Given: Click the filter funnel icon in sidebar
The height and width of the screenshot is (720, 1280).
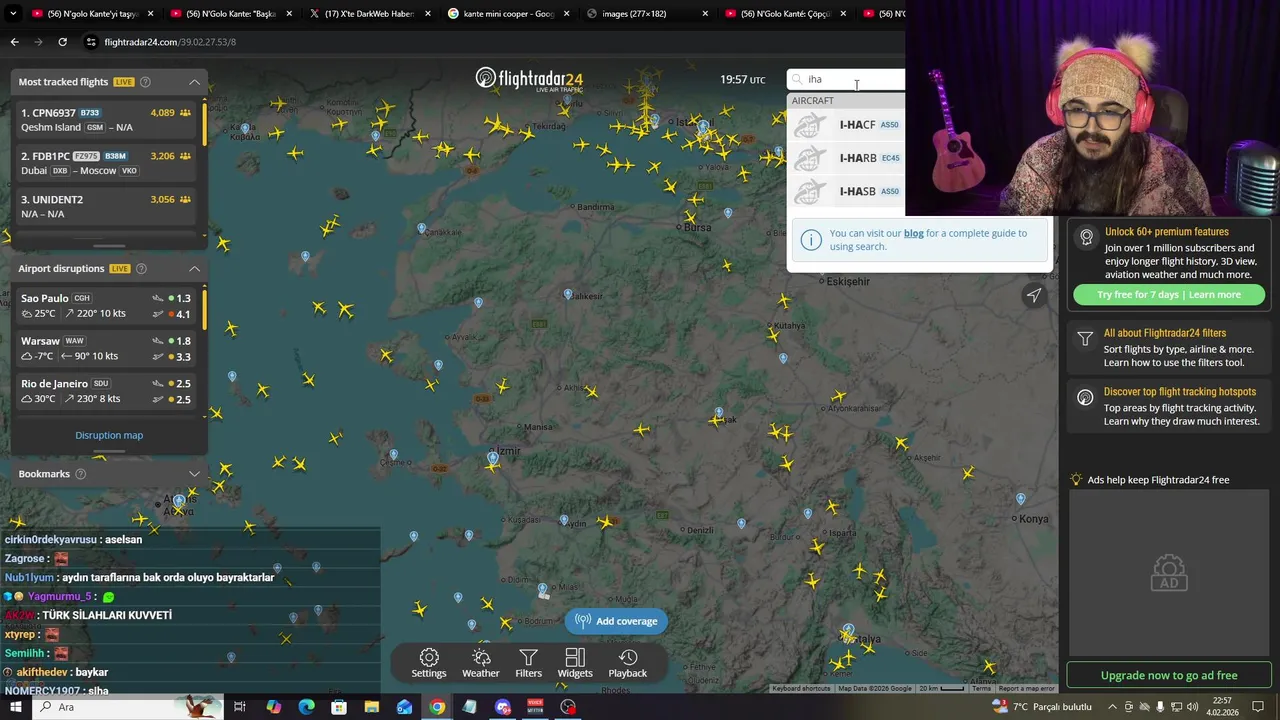Looking at the screenshot, I should [1085, 339].
